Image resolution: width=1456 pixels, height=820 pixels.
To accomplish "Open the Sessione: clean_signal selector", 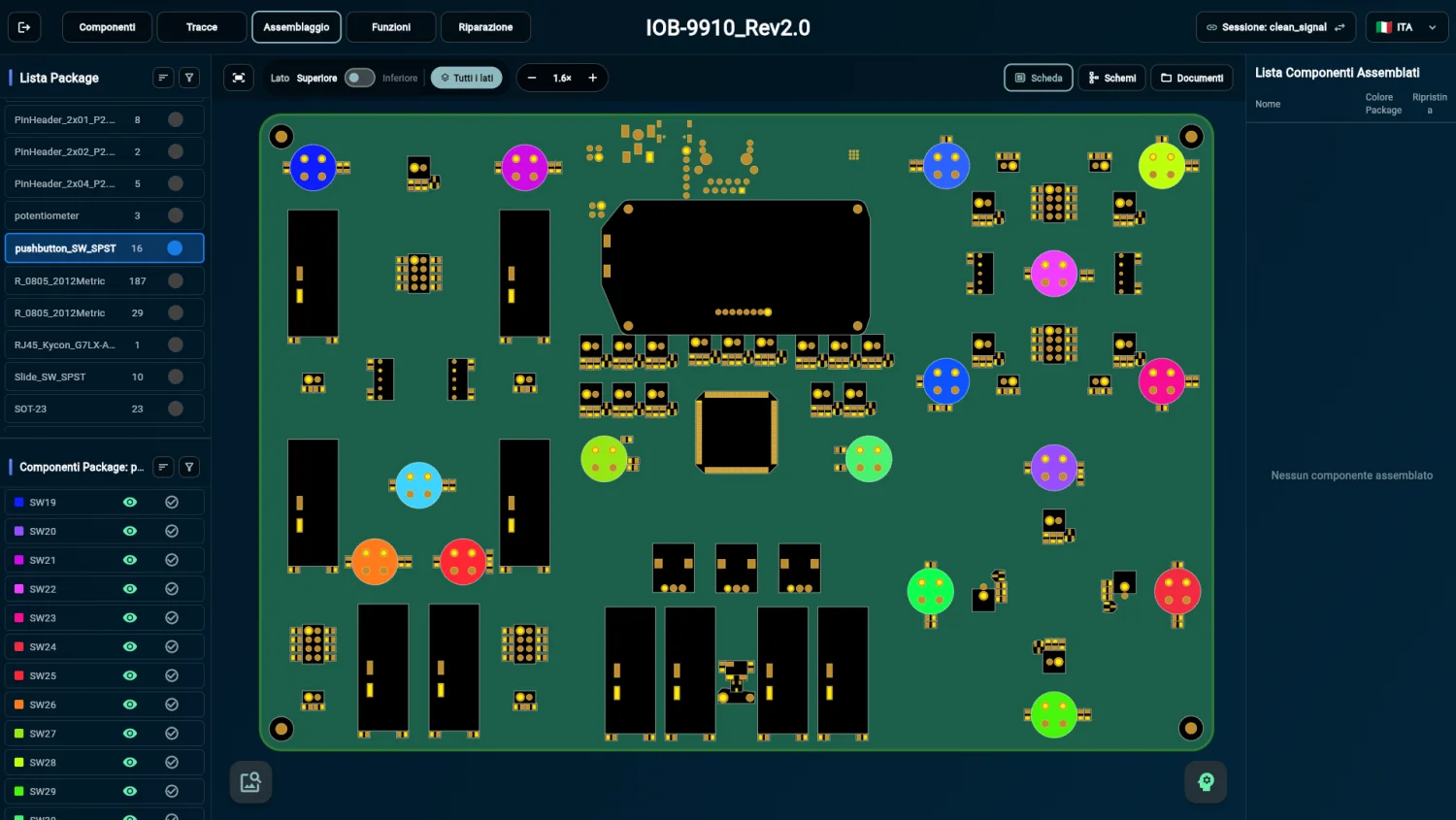I will (x=1275, y=27).
